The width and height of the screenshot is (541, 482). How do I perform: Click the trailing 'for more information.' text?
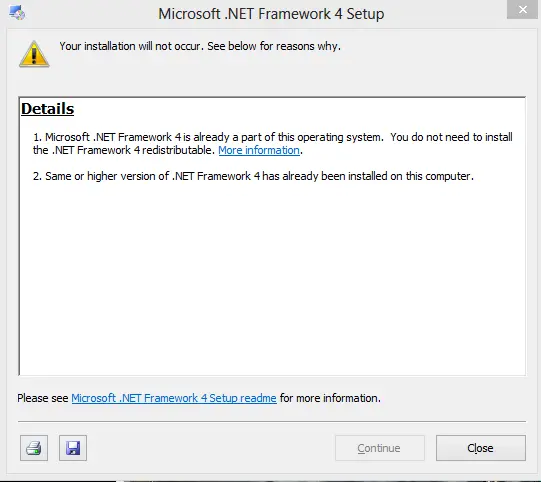coord(330,398)
